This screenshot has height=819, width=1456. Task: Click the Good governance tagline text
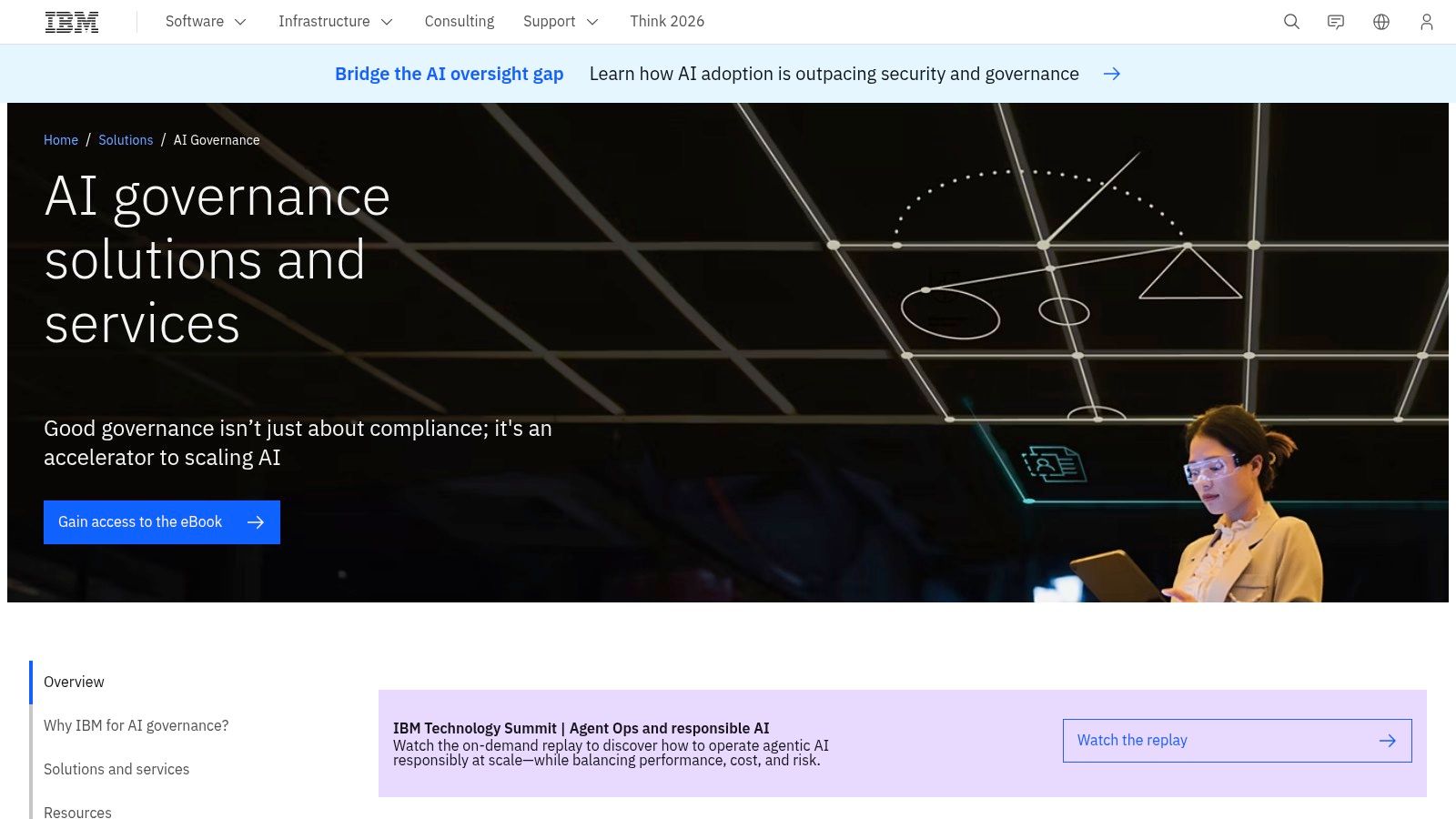coord(298,443)
